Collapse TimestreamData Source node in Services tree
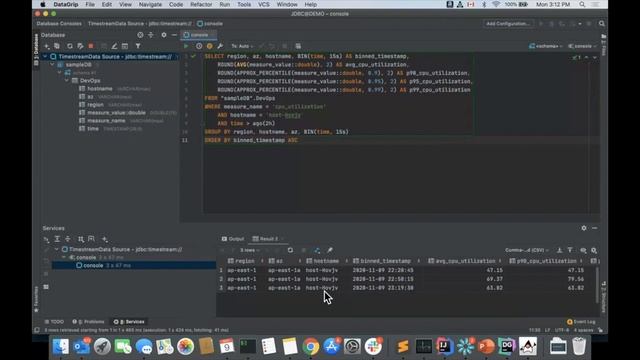The width and height of the screenshot is (640, 360). pyautogui.click(x=57, y=249)
